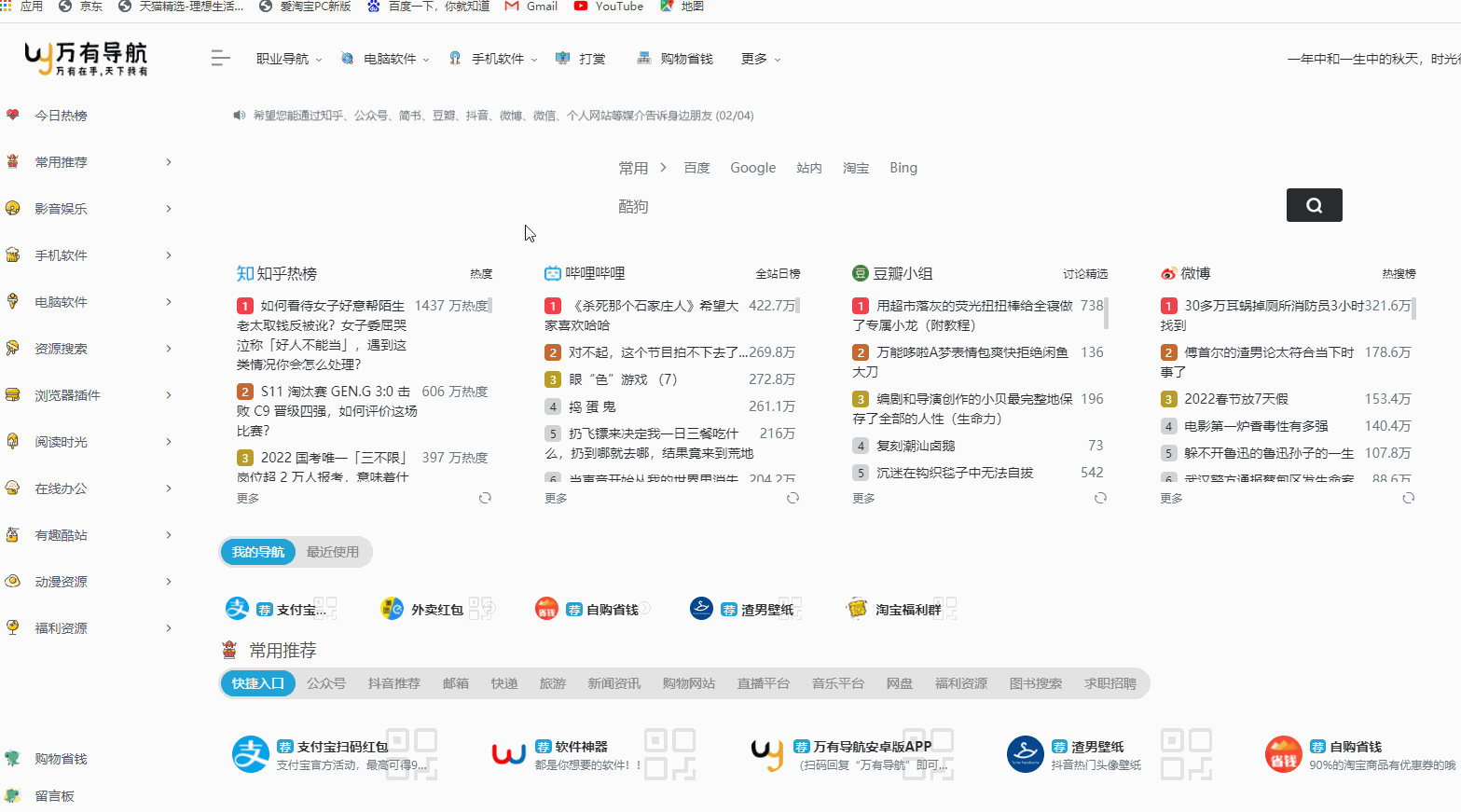Click the 自购省钱 card icon at bottom
Viewport: 1461px width, 812px height.
click(1283, 754)
